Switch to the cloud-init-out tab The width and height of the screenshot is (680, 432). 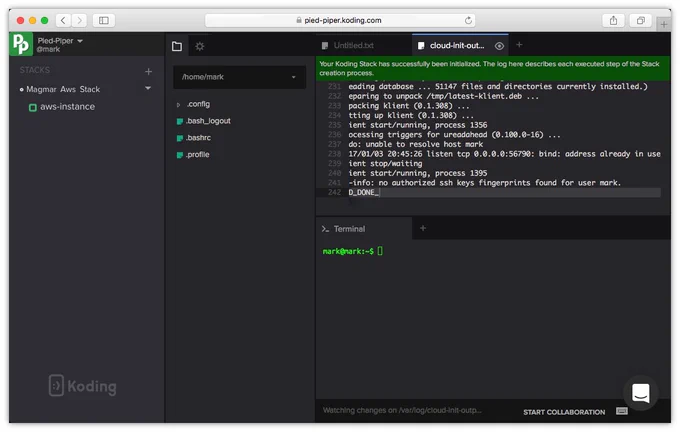457,46
